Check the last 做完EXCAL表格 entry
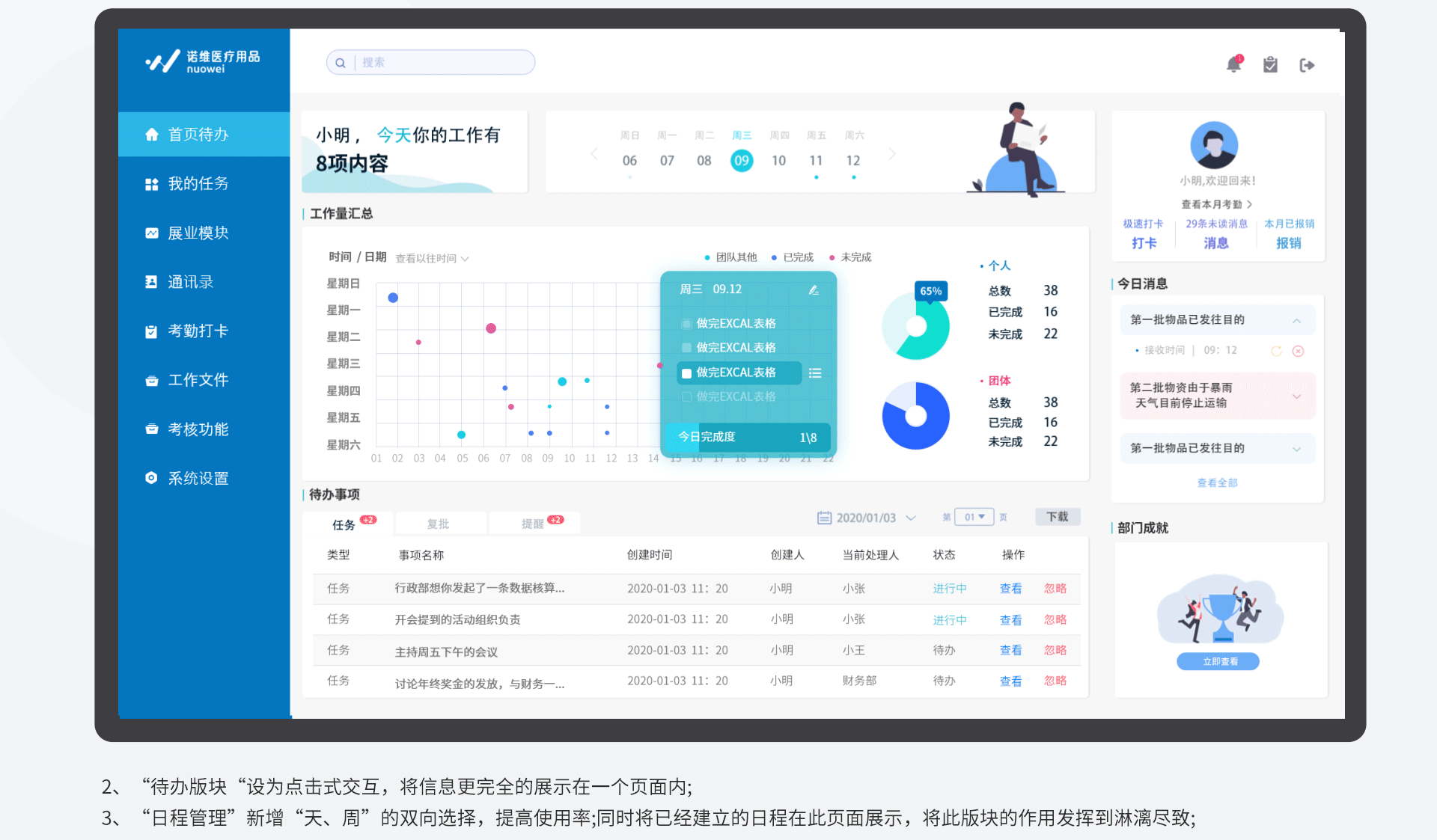The image size is (1437, 840). tap(686, 396)
